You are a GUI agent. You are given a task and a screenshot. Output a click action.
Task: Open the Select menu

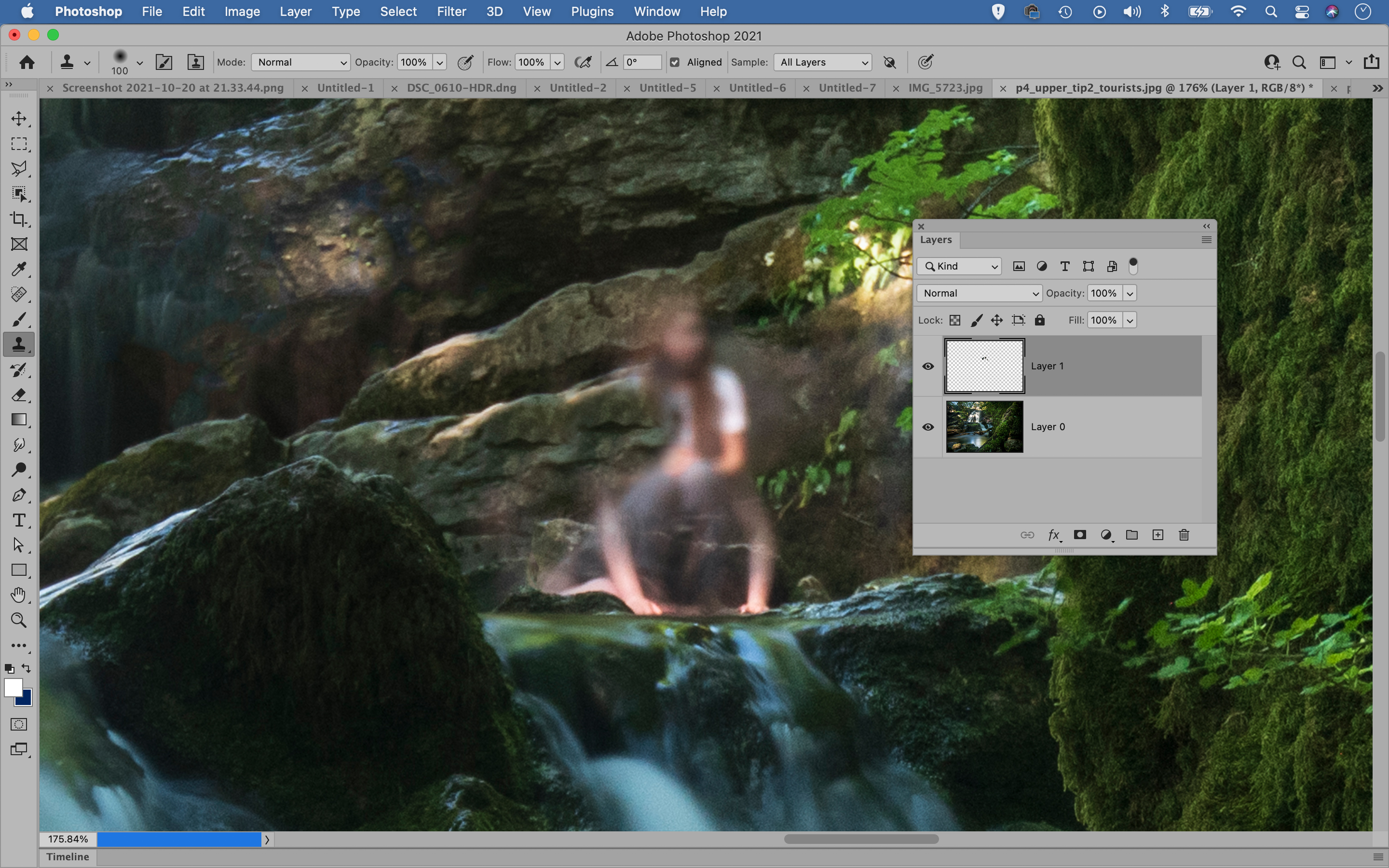coord(398,12)
